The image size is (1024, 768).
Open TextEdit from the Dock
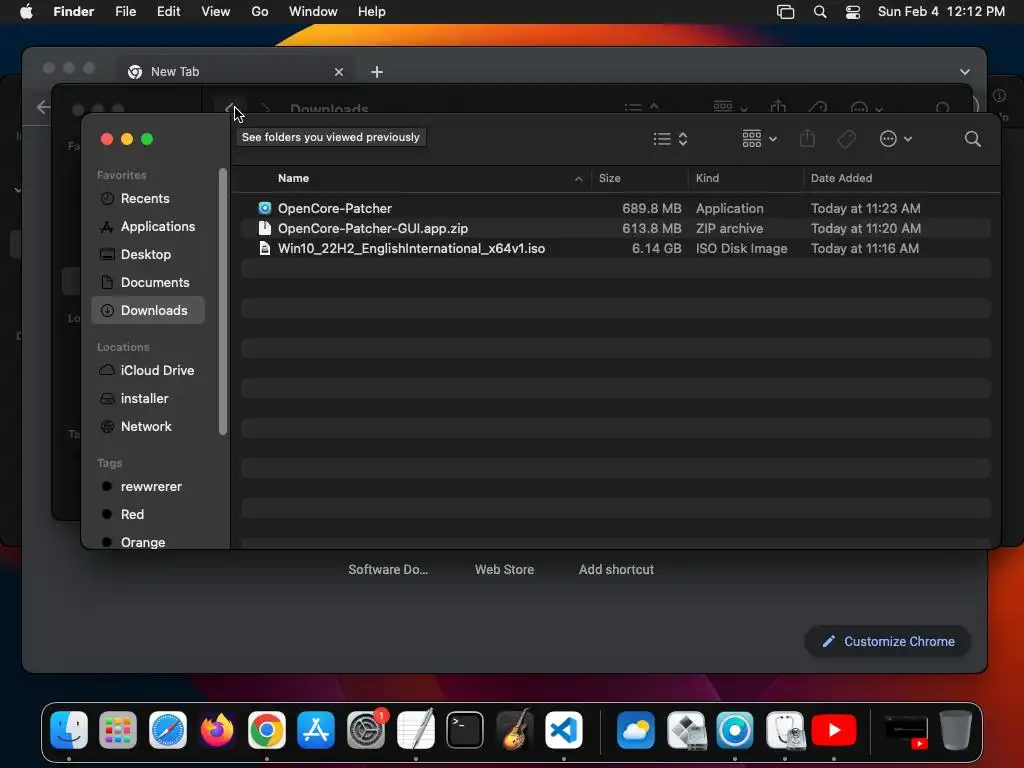tap(415, 730)
